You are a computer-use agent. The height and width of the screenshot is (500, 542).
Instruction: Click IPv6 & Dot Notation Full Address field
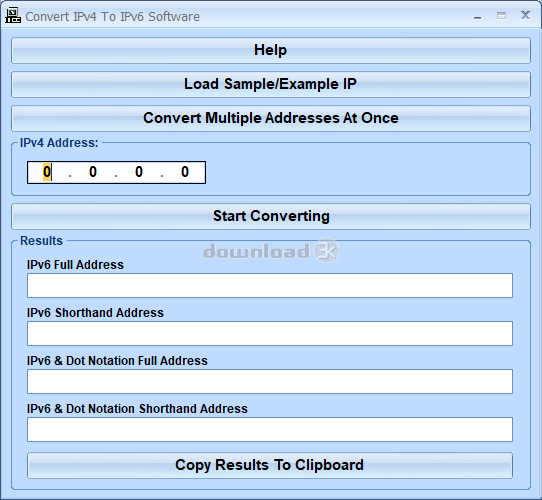(270, 381)
